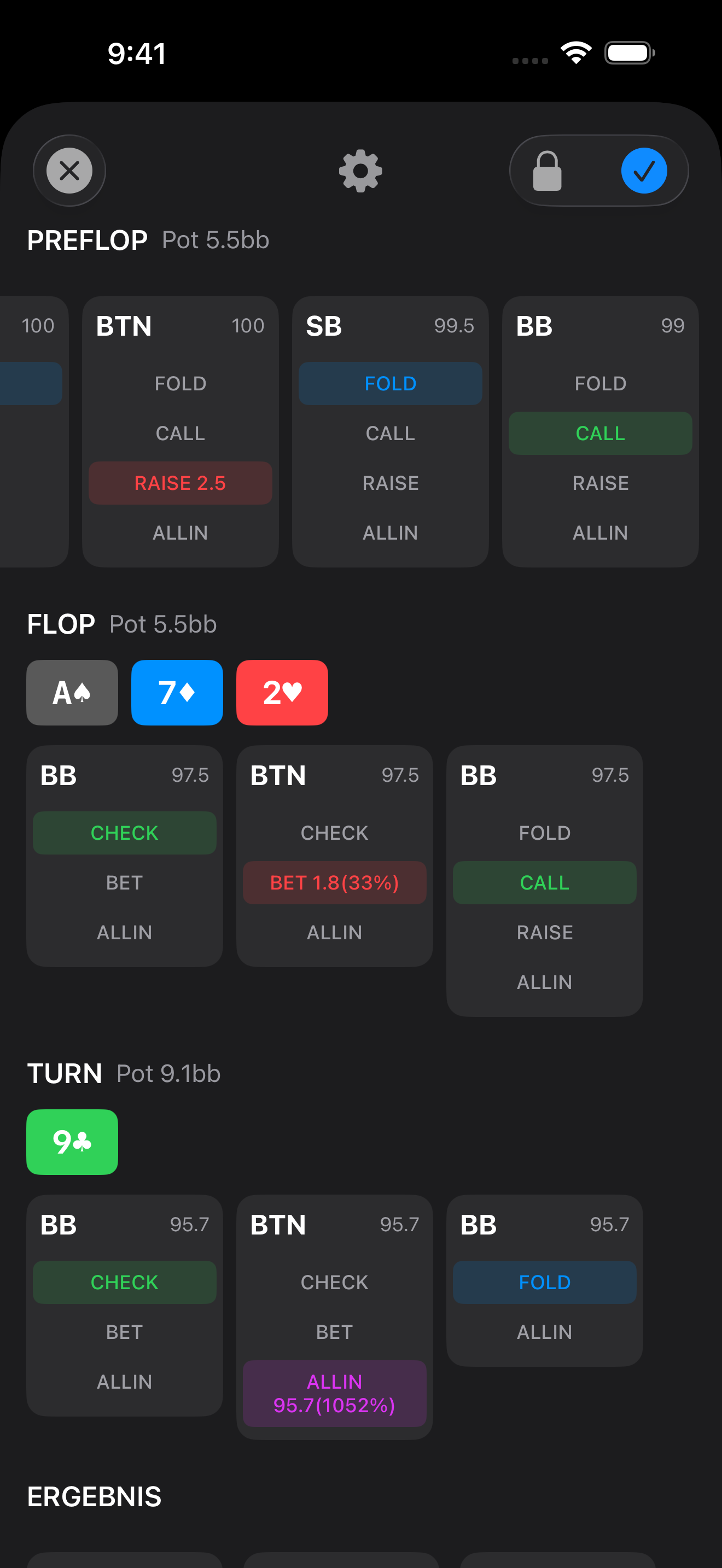Screen dimensions: 722x1568
Task: Choose FOLD for BB facing turn all-in
Action: tap(544, 1282)
